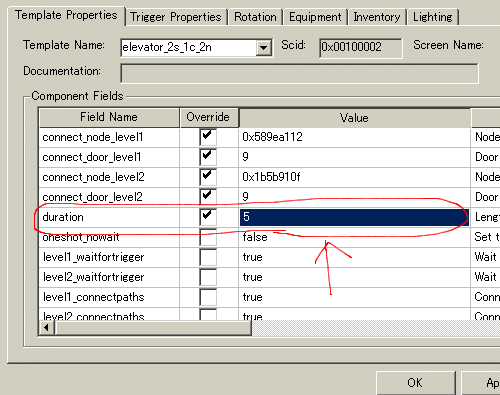Toggle override for connect_node_level2
The image size is (500, 395).
pos(208,177)
